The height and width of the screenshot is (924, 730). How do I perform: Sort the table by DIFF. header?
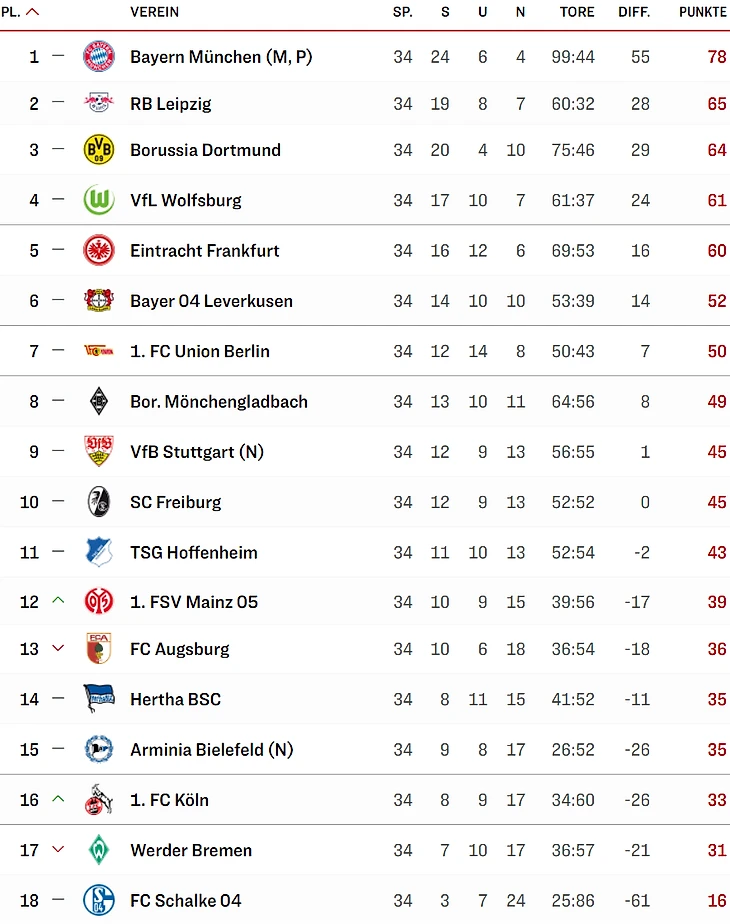[634, 12]
